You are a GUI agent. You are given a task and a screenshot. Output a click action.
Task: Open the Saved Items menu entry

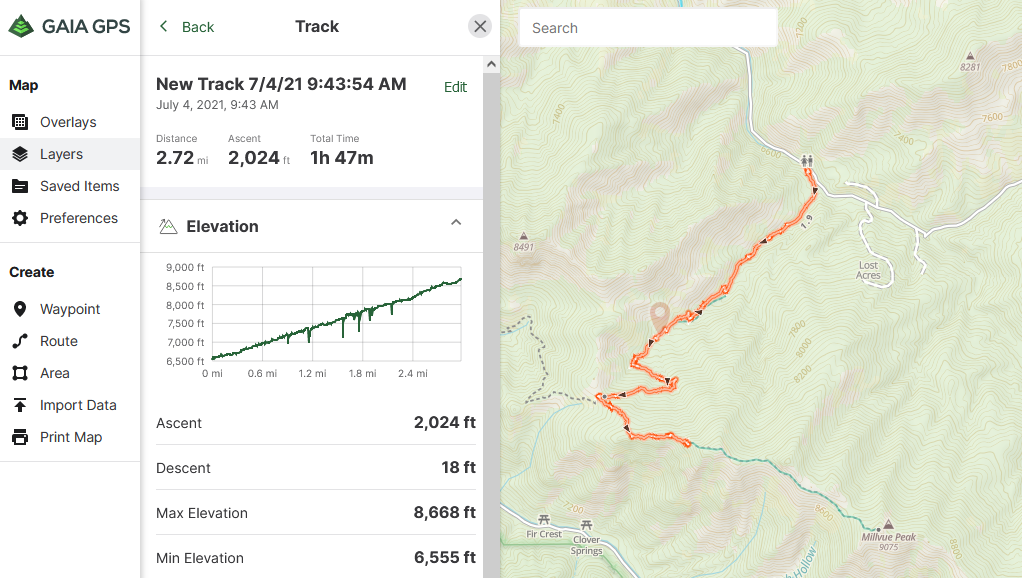pyautogui.click(x=79, y=186)
